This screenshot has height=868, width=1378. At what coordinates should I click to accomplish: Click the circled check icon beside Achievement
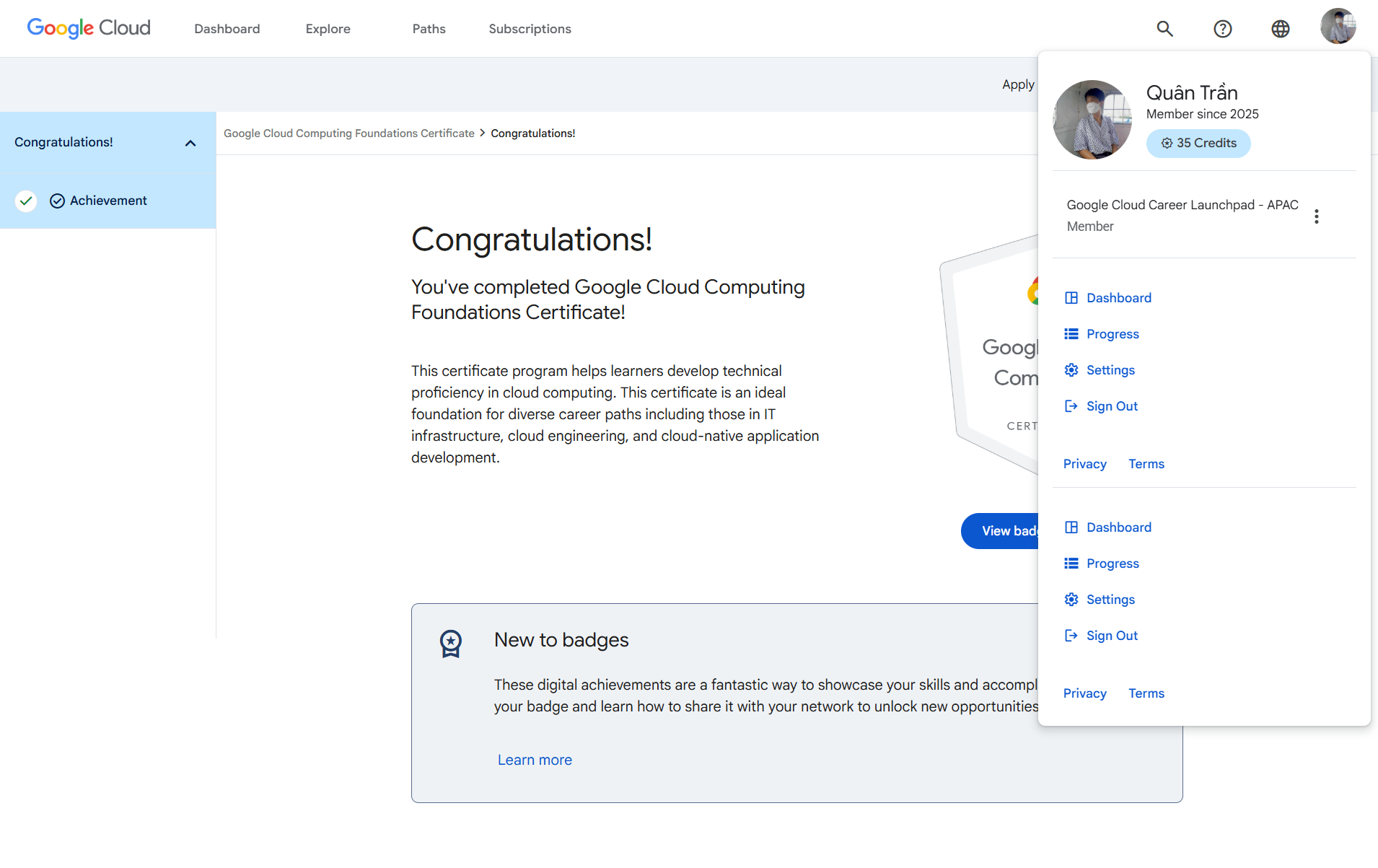tap(58, 201)
